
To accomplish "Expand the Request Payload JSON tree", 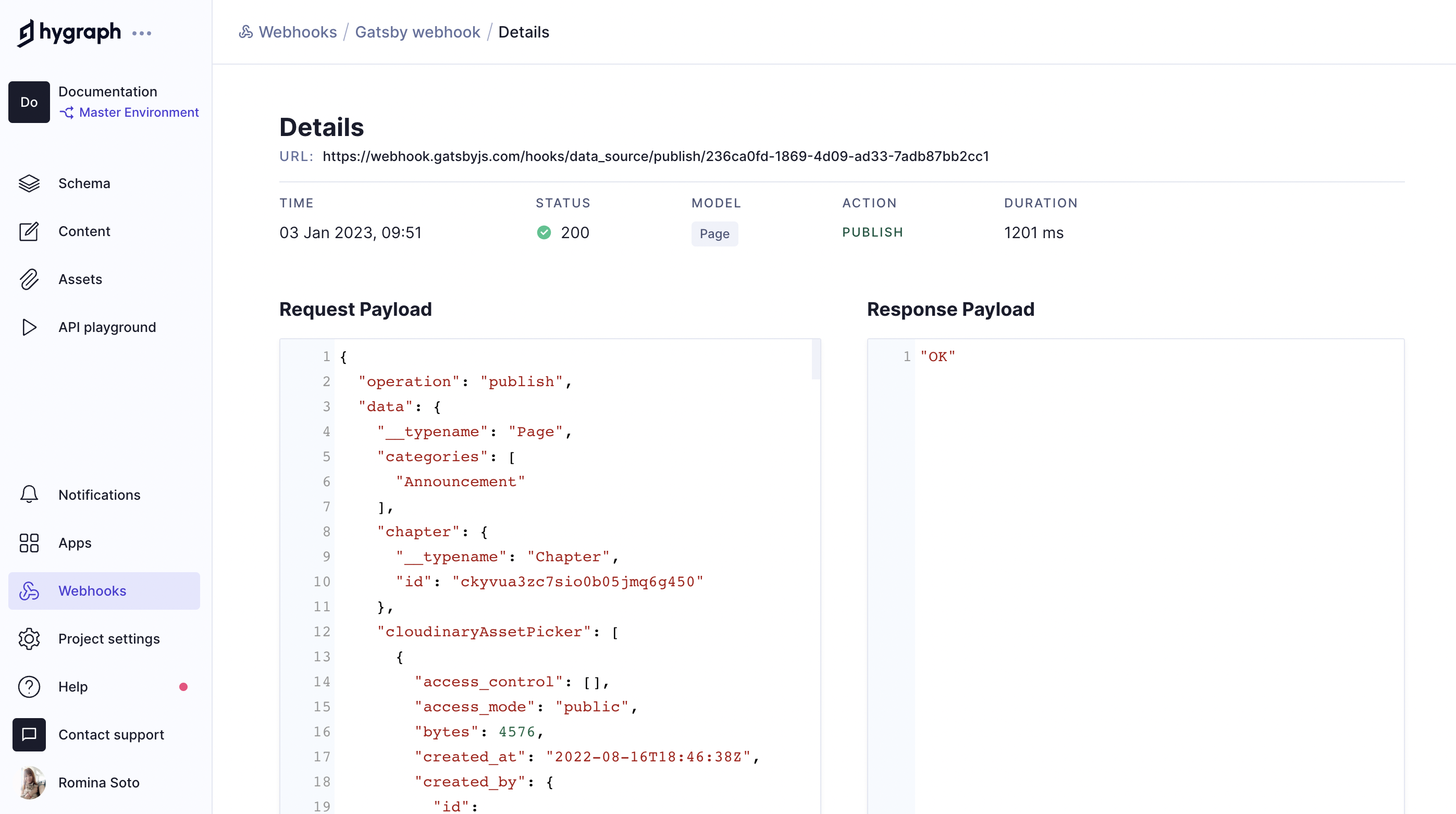I will (x=343, y=356).
